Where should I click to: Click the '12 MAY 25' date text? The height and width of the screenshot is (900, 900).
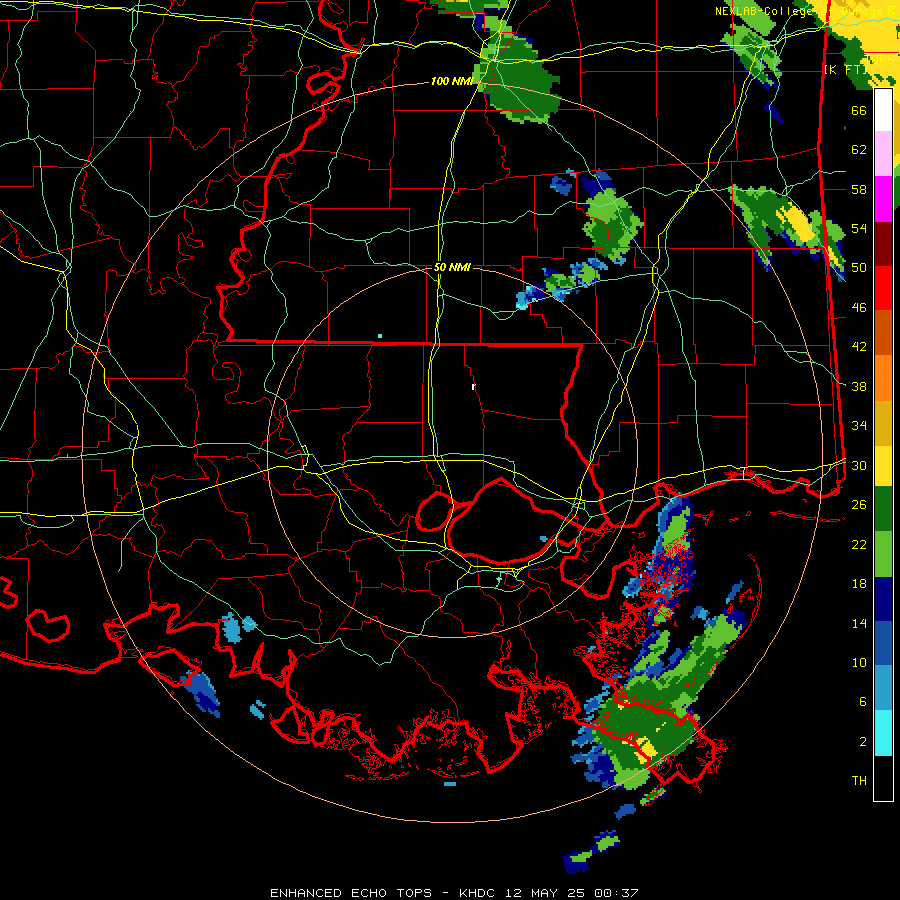pyautogui.click(x=545, y=893)
